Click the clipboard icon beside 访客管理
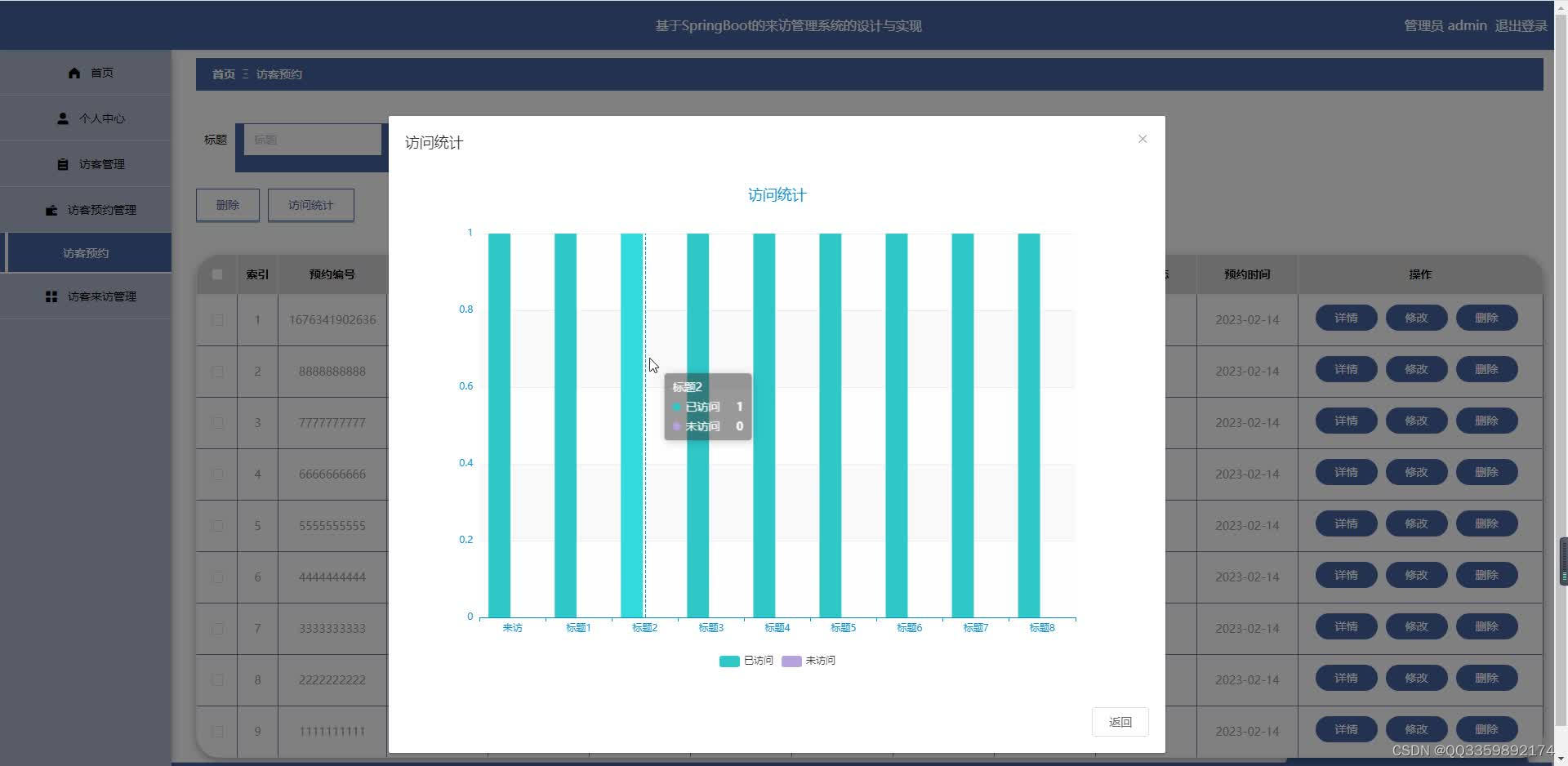Screen dimensions: 1568x766 63,164
